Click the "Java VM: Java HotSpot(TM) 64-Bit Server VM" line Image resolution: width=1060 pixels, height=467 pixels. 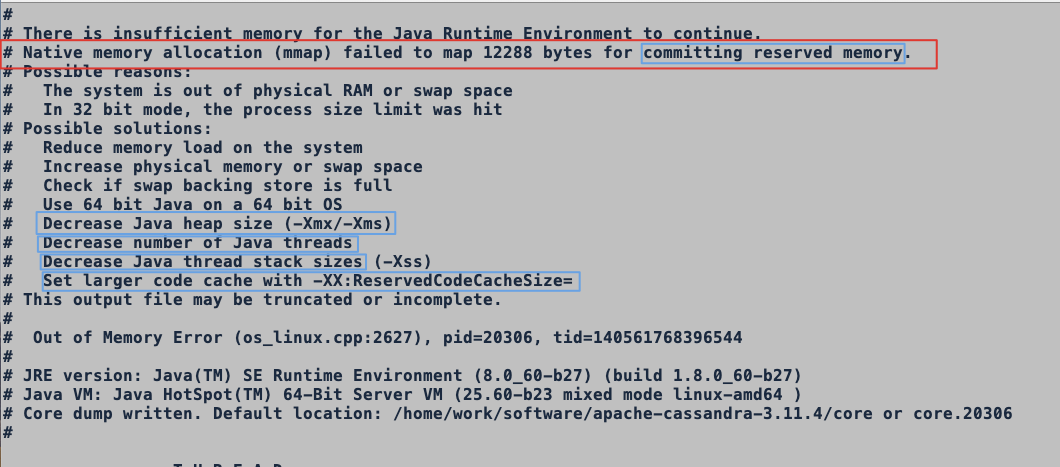pyautogui.click(x=402, y=394)
